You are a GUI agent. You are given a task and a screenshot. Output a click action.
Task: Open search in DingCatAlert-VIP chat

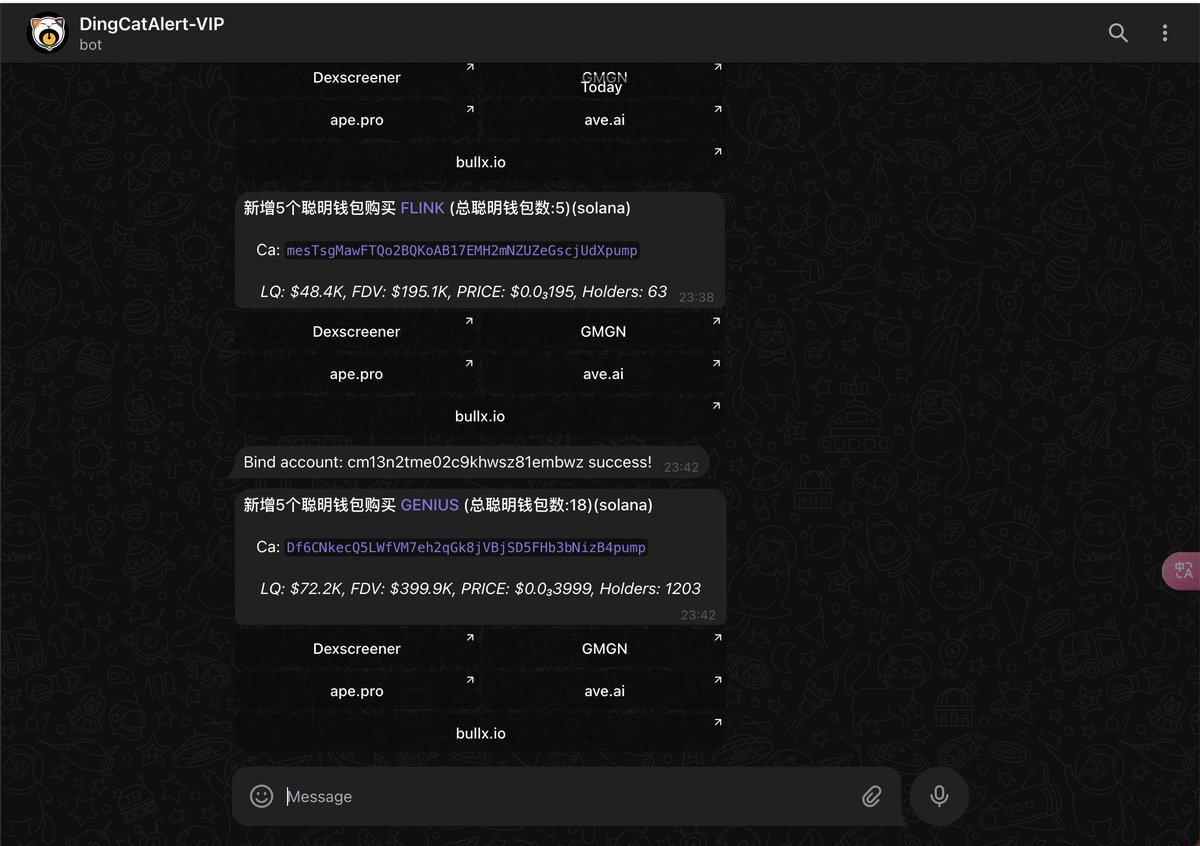1118,33
